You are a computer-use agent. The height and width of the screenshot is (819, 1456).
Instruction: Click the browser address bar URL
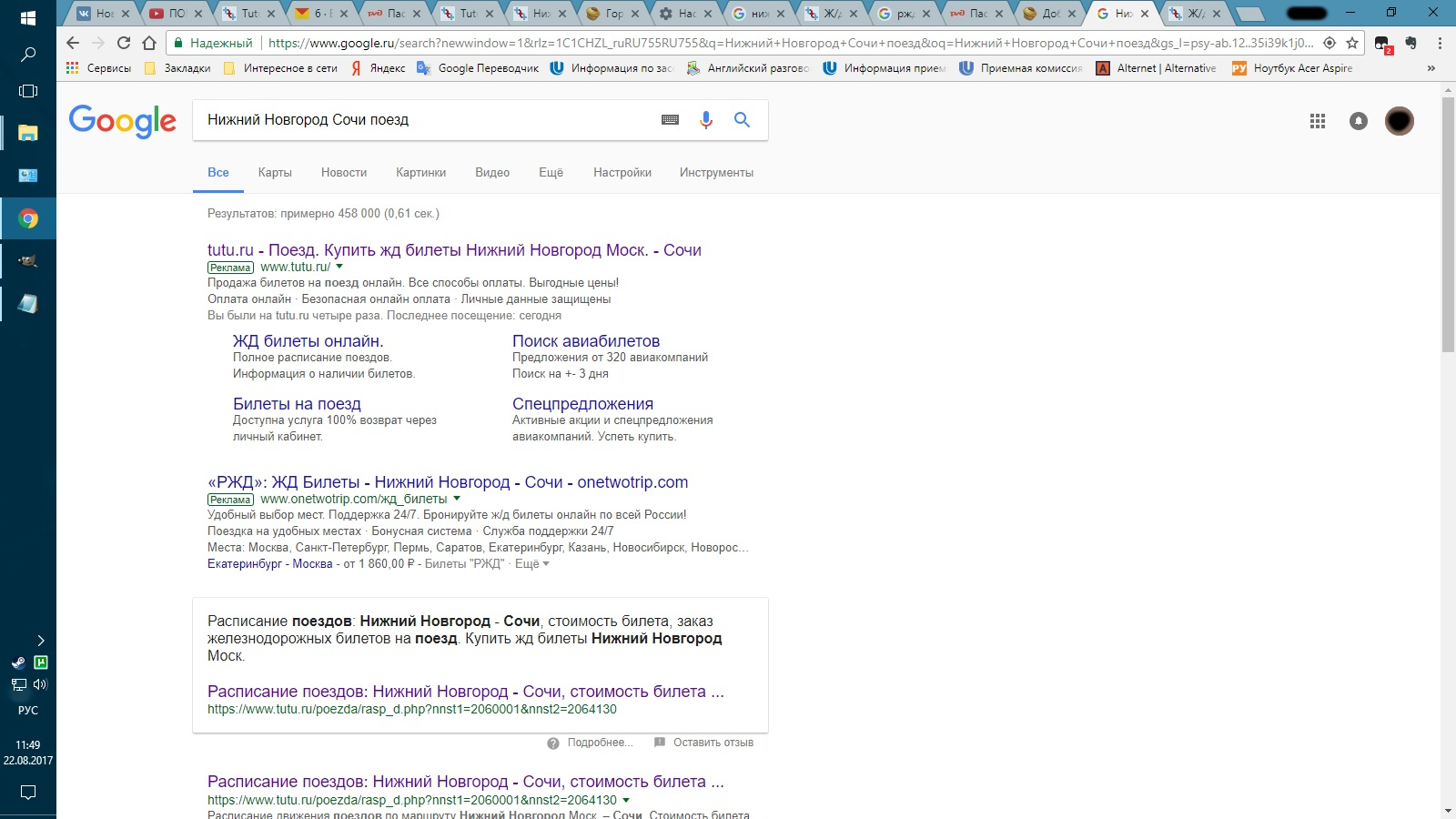pos(791,43)
